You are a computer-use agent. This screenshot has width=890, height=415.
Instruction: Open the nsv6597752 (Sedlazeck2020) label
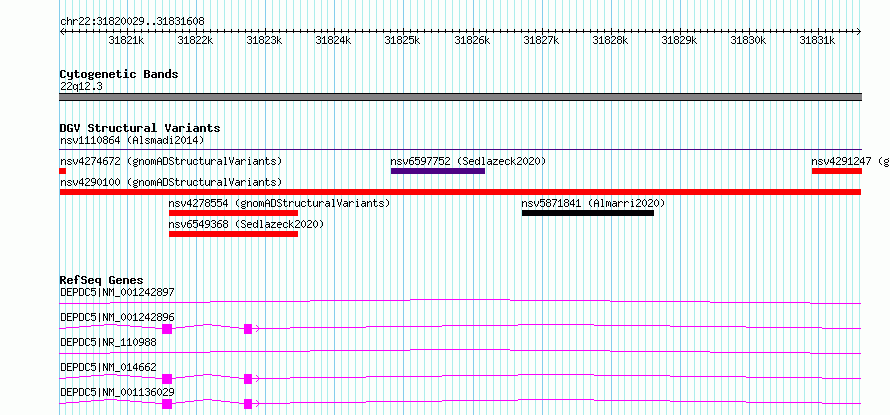[468, 161]
